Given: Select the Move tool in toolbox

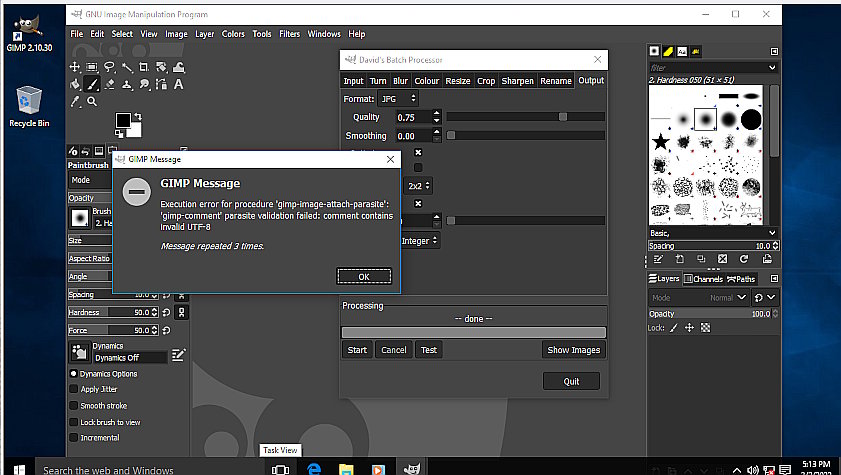Looking at the screenshot, I should tap(75, 67).
